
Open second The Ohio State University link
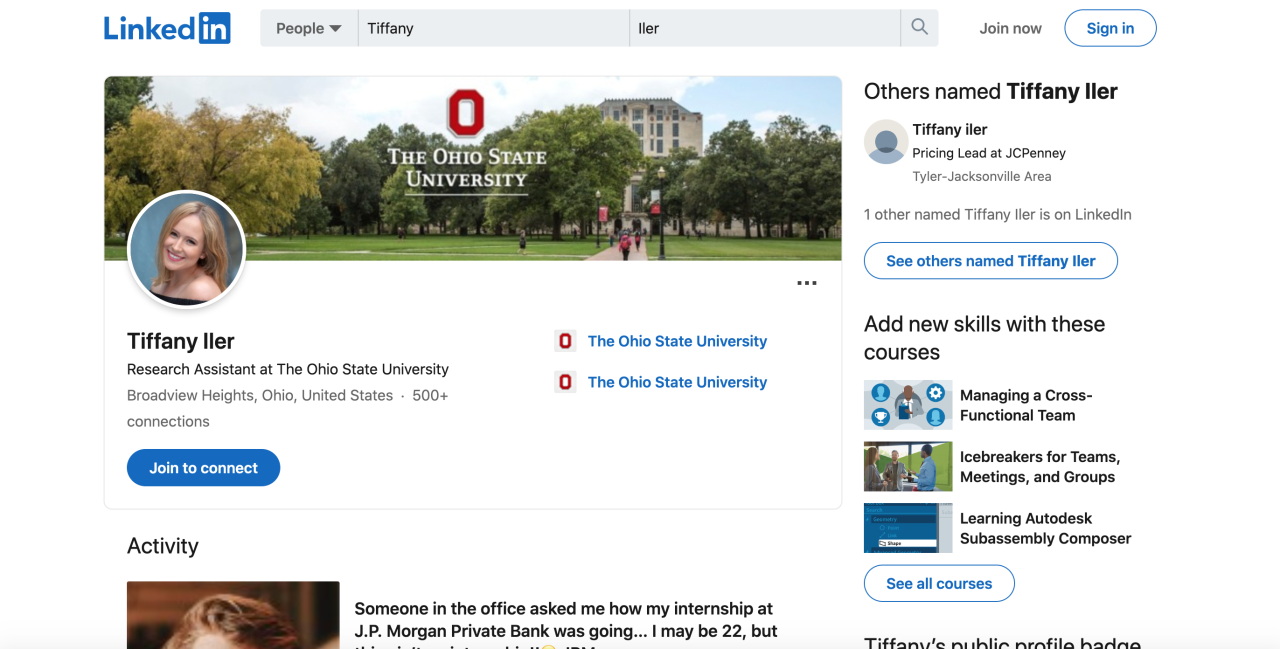677,382
